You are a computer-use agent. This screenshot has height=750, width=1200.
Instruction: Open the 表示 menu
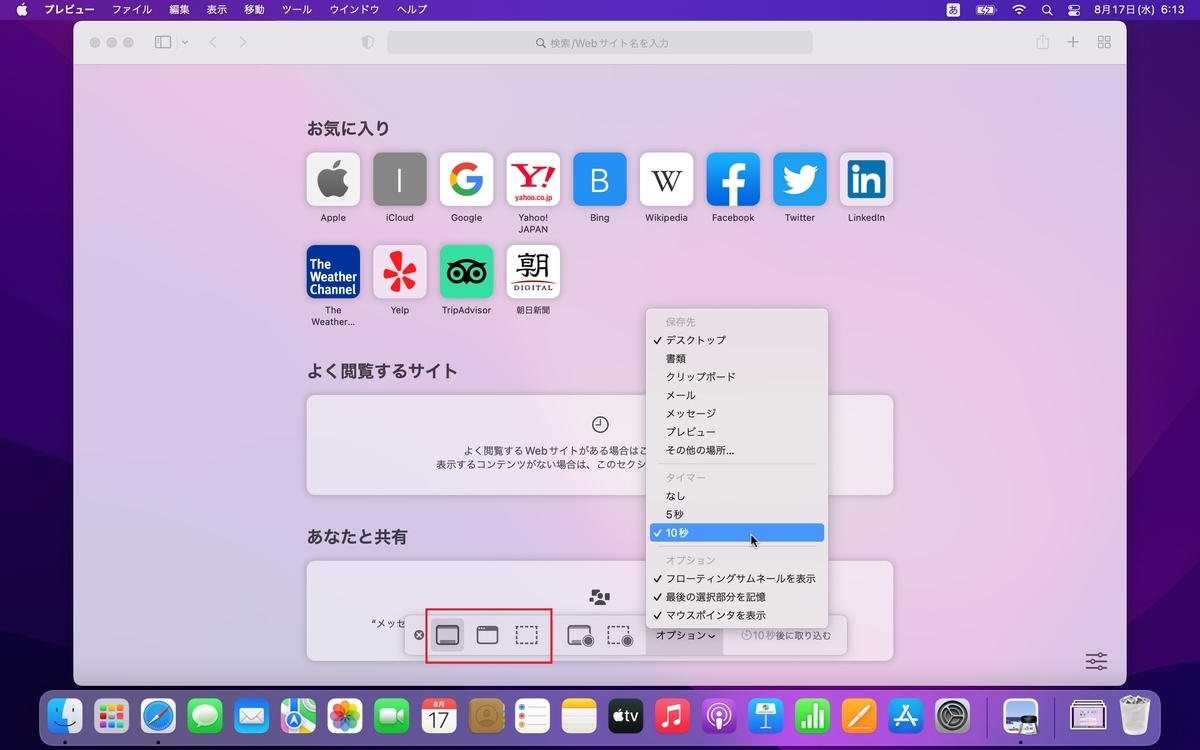click(x=217, y=9)
